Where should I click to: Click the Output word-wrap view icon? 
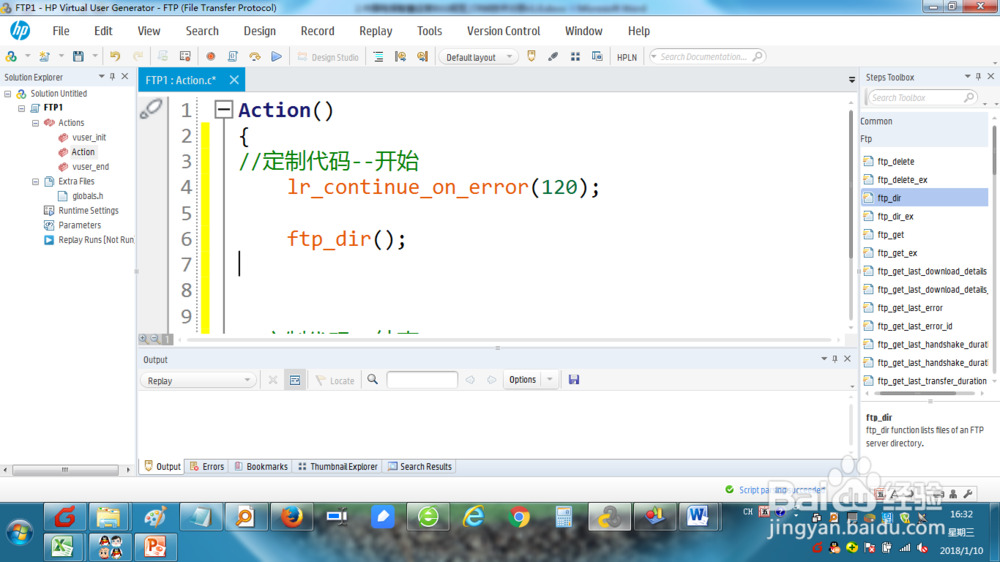pos(295,380)
